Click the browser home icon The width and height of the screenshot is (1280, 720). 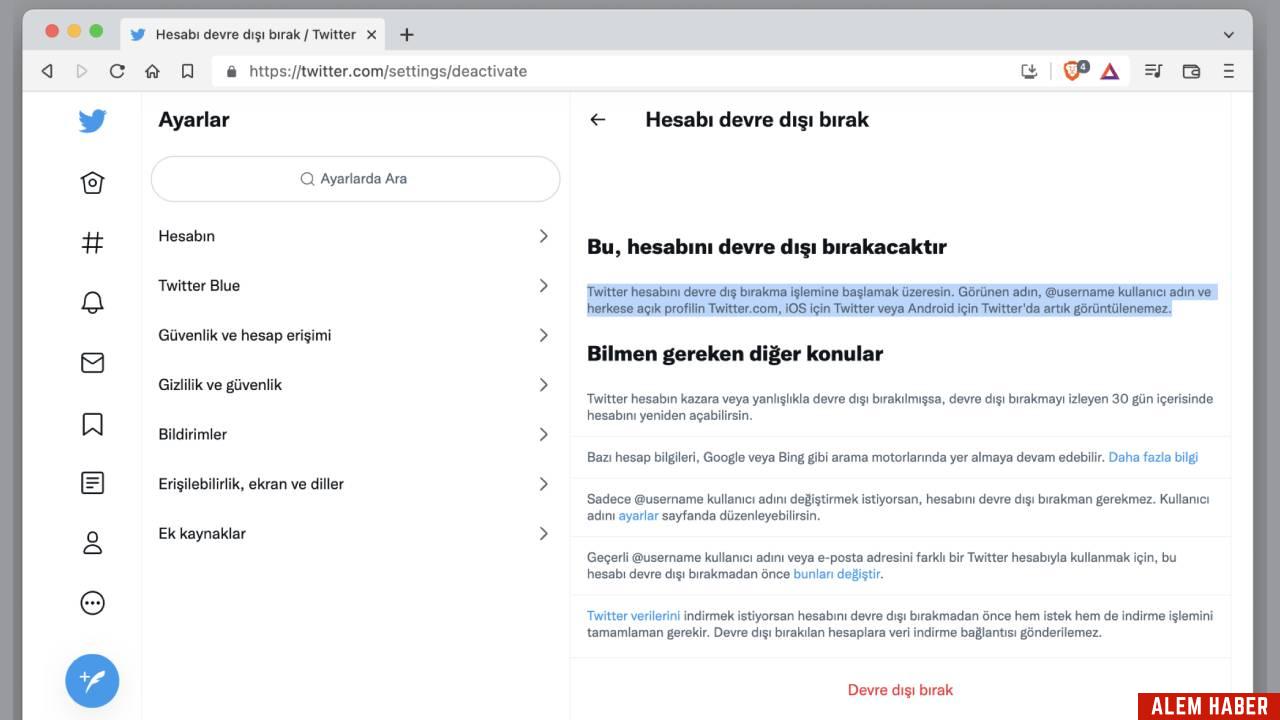152,71
